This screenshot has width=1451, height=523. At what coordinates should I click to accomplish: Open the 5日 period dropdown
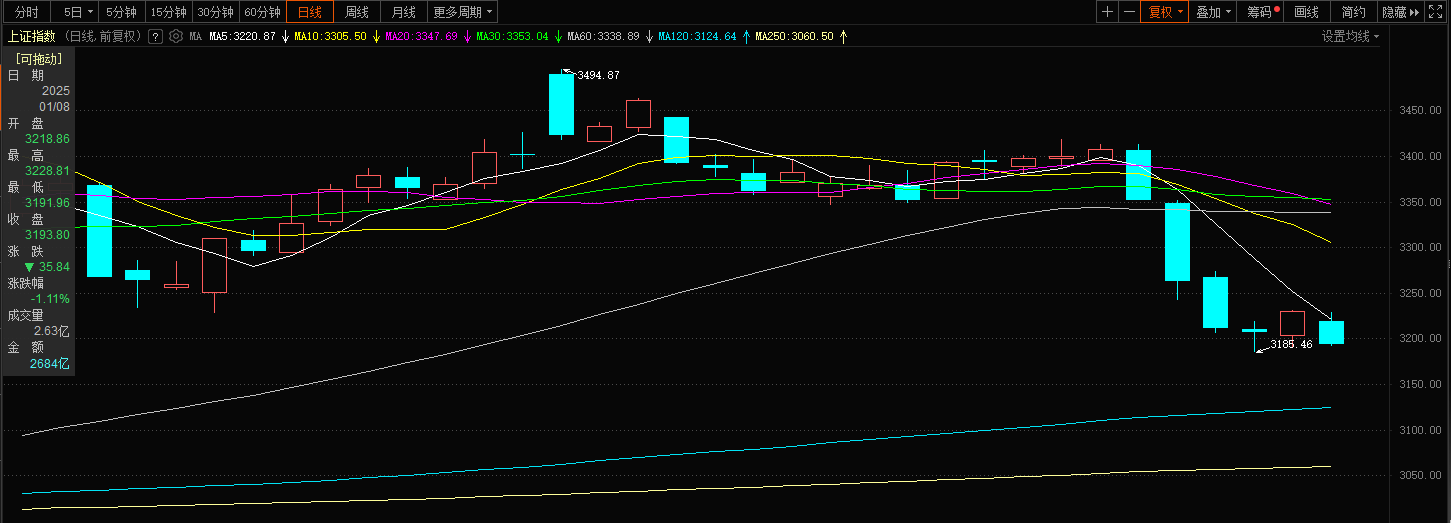click(x=77, y=12)
